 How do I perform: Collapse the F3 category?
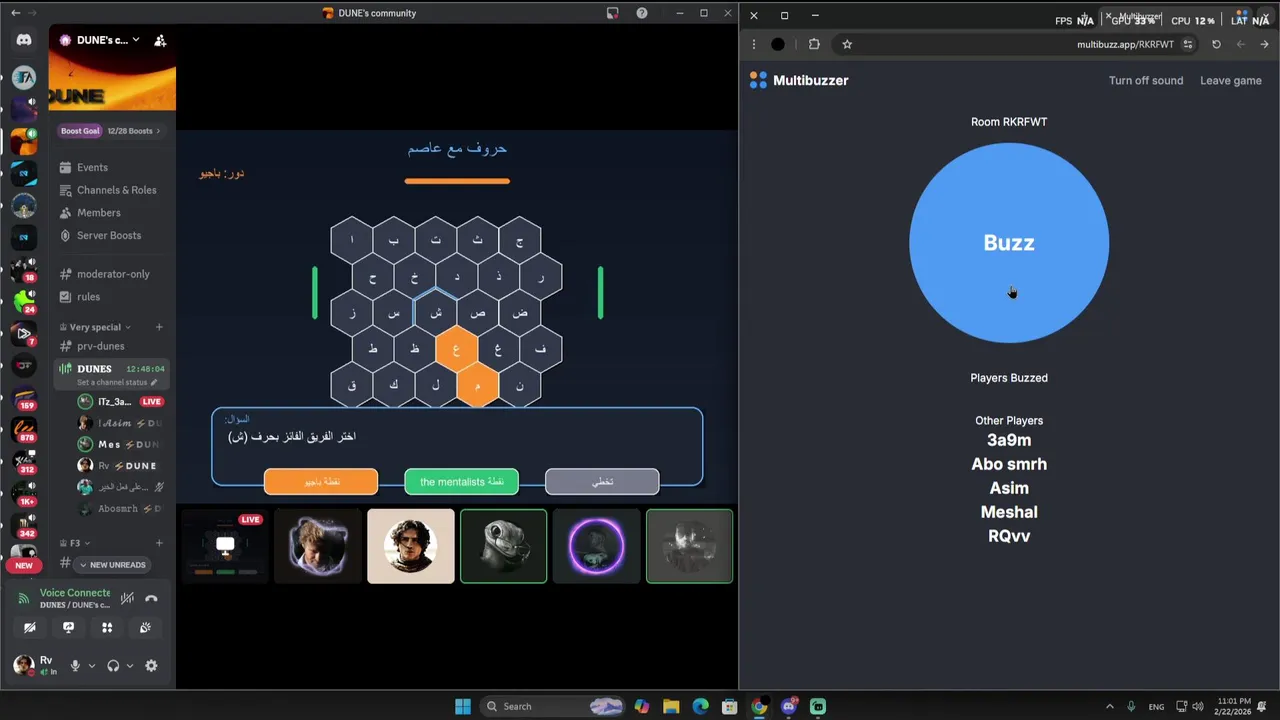(x=75, y=543)
